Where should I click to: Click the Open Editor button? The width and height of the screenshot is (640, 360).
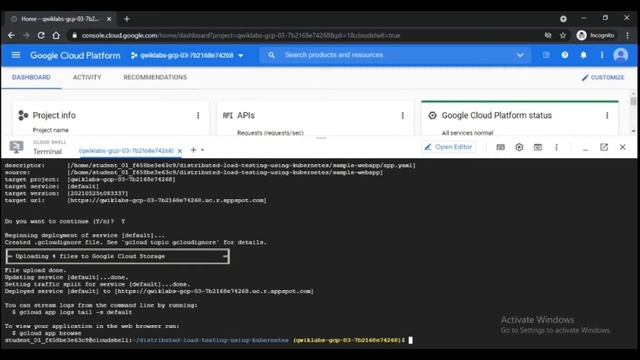(448, 147)
